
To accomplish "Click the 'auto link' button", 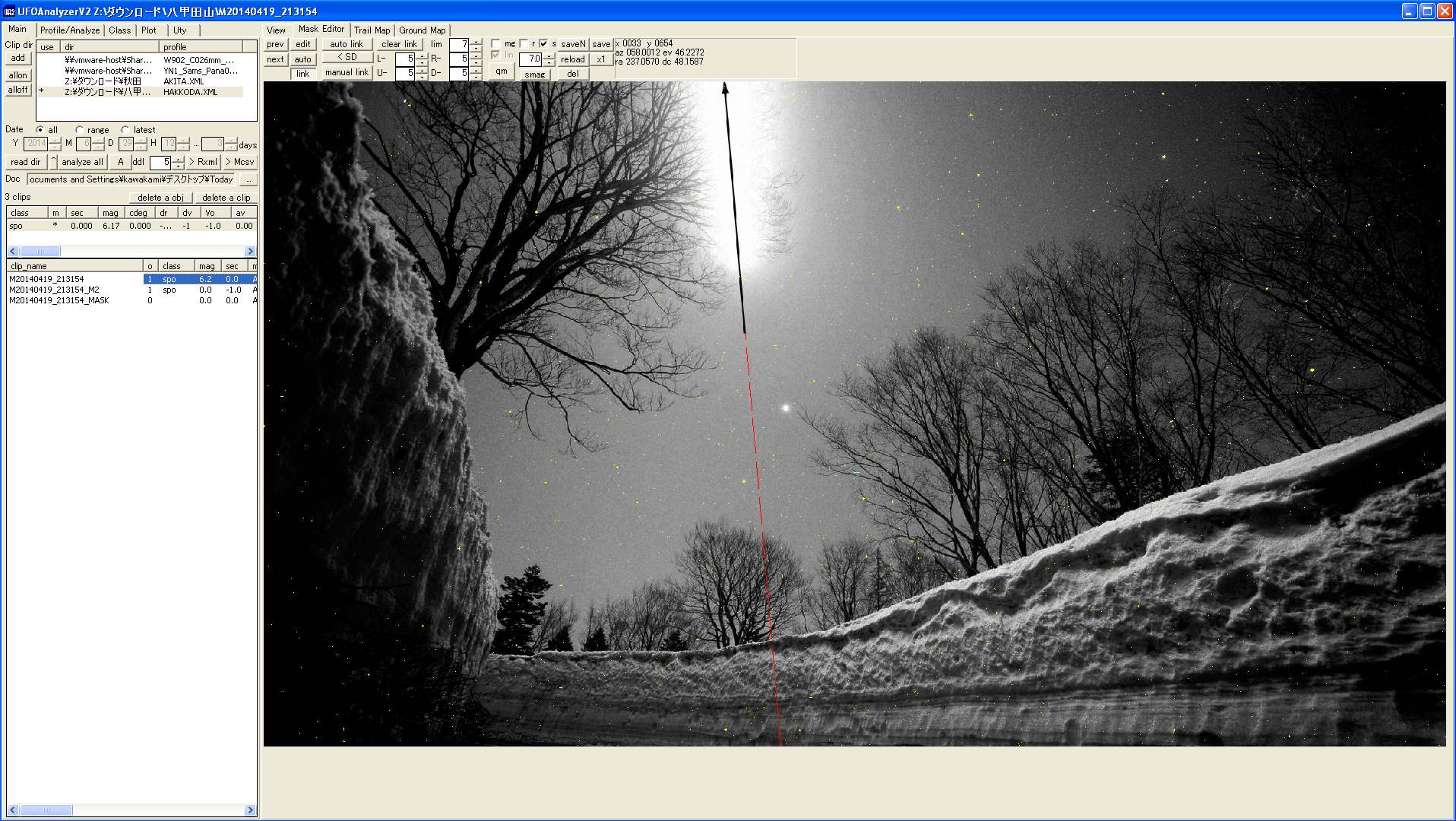I will click(347, 44).
